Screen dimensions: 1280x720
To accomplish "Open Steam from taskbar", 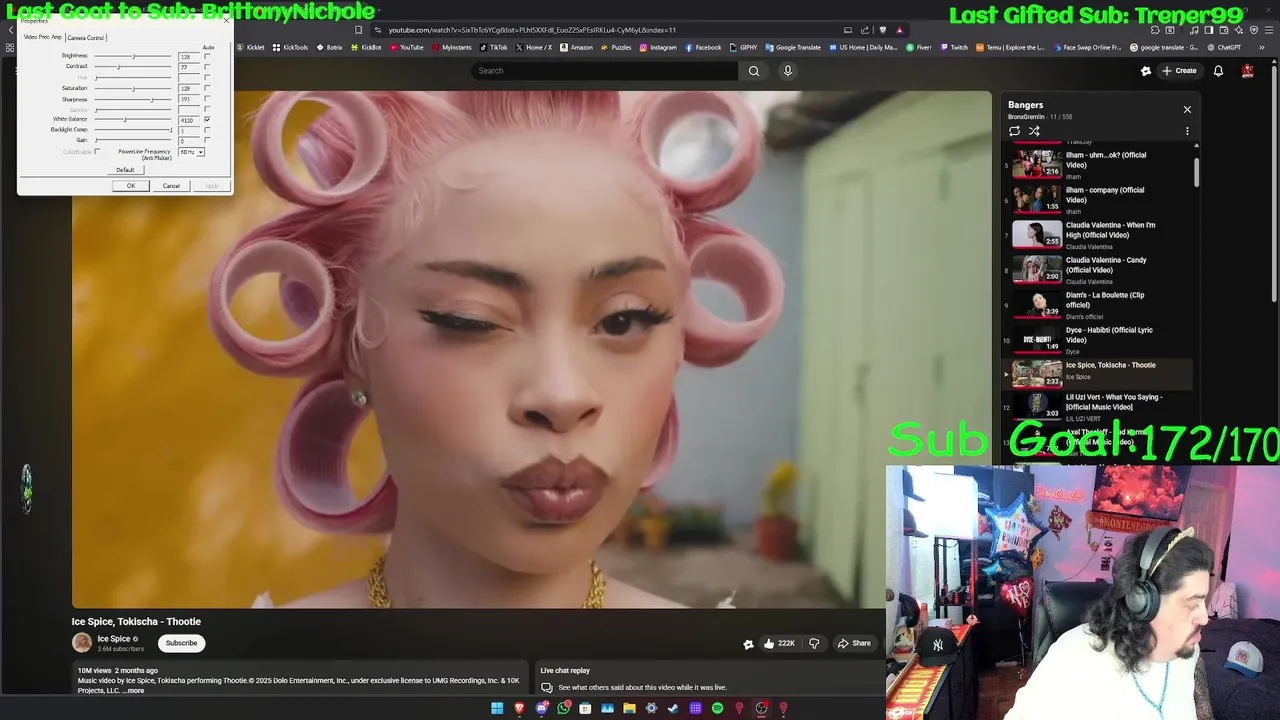I will [x=673, y=708].
